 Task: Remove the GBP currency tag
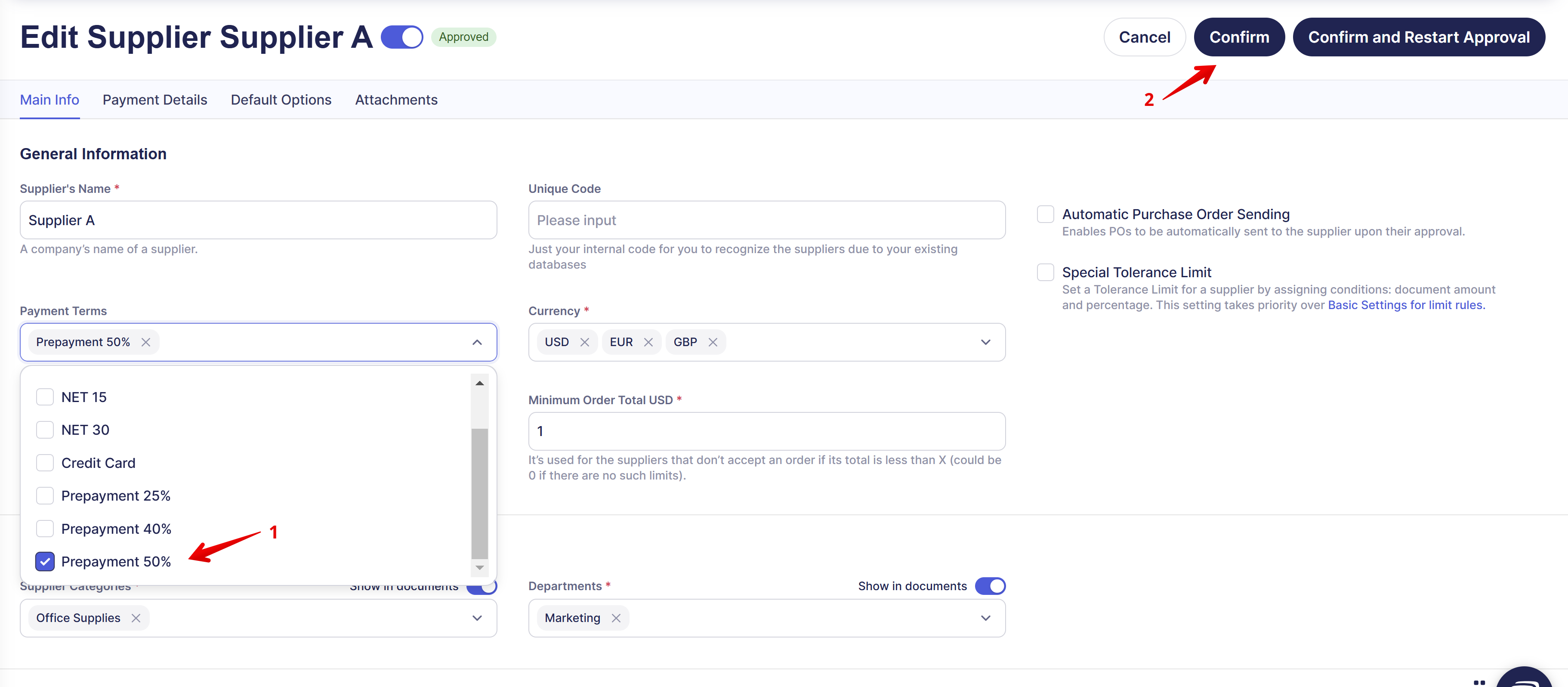(713, 342)
